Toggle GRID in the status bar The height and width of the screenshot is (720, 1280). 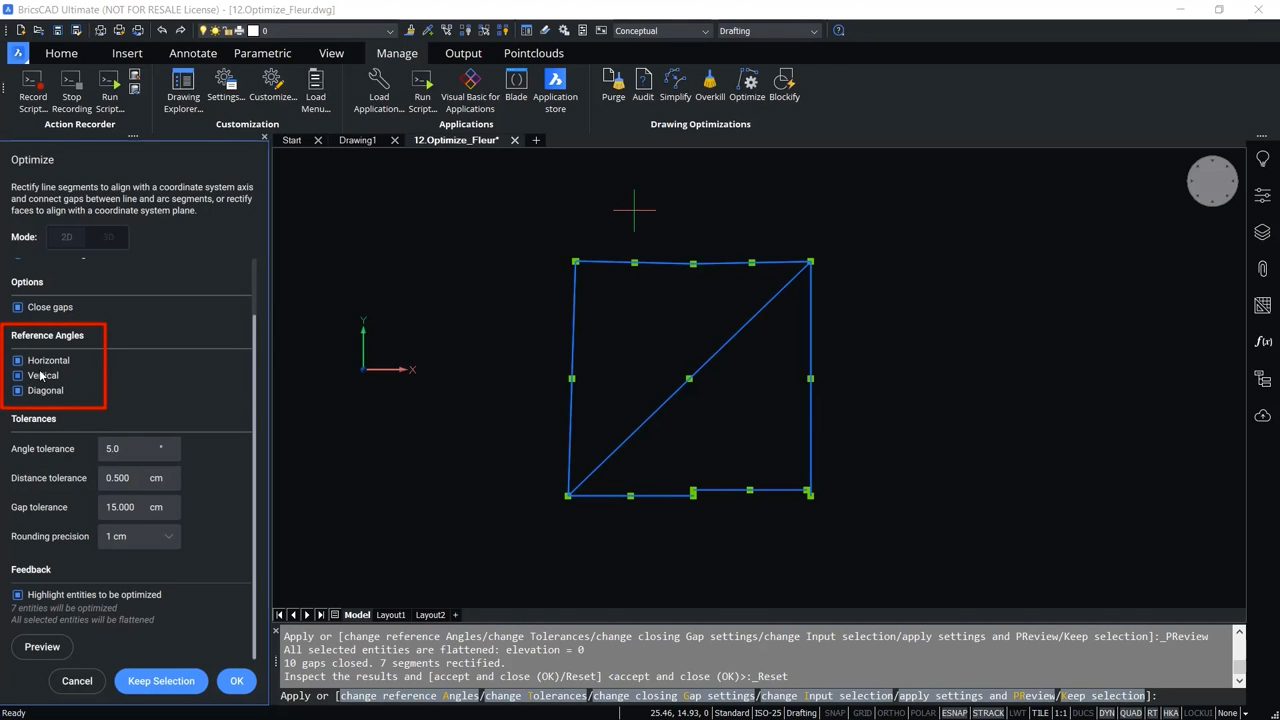pos(862,713)
